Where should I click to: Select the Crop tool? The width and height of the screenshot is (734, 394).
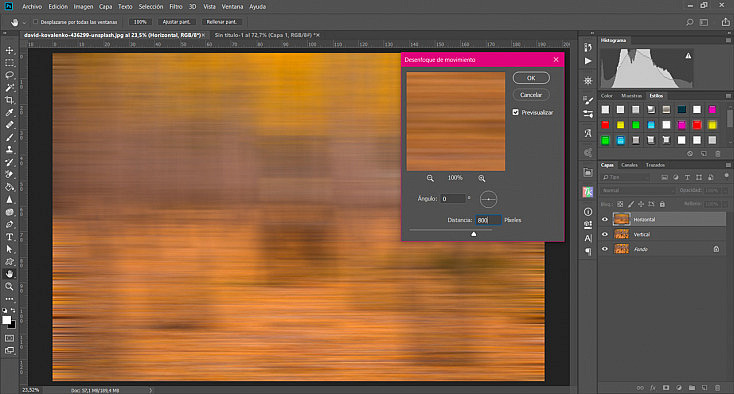pyautogui.click(x=9, y=100)
